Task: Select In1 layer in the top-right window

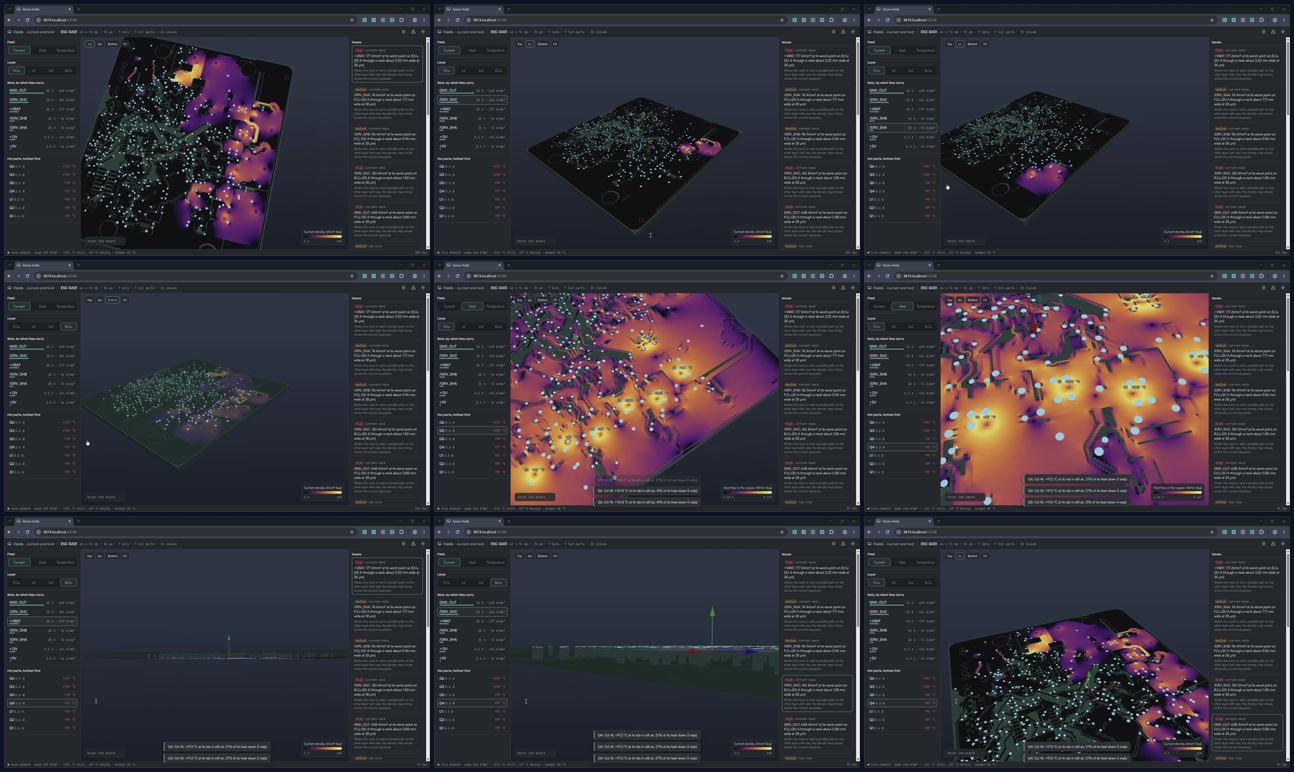Action: point(894,71)
